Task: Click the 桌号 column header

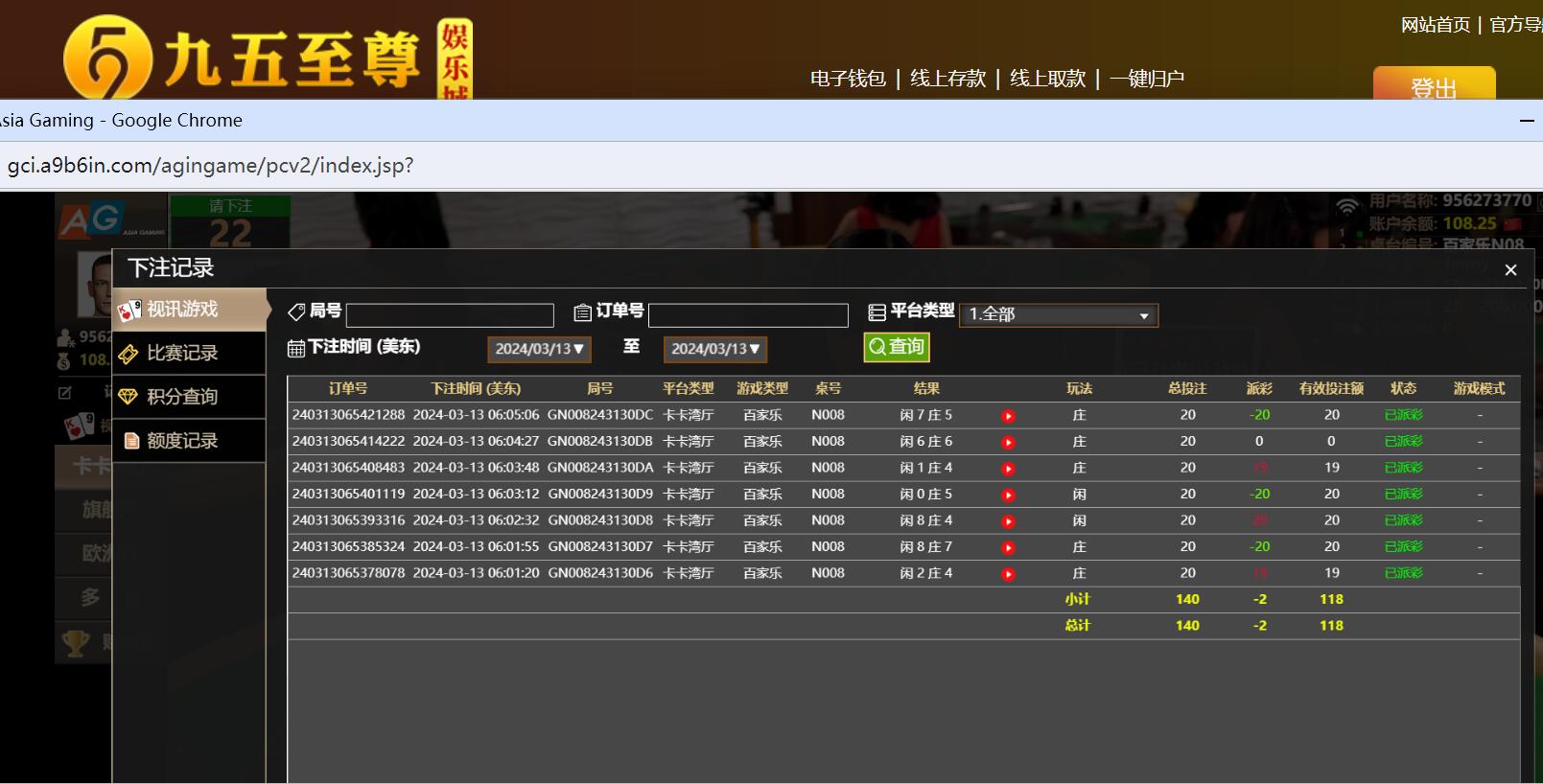Action: 828,389
